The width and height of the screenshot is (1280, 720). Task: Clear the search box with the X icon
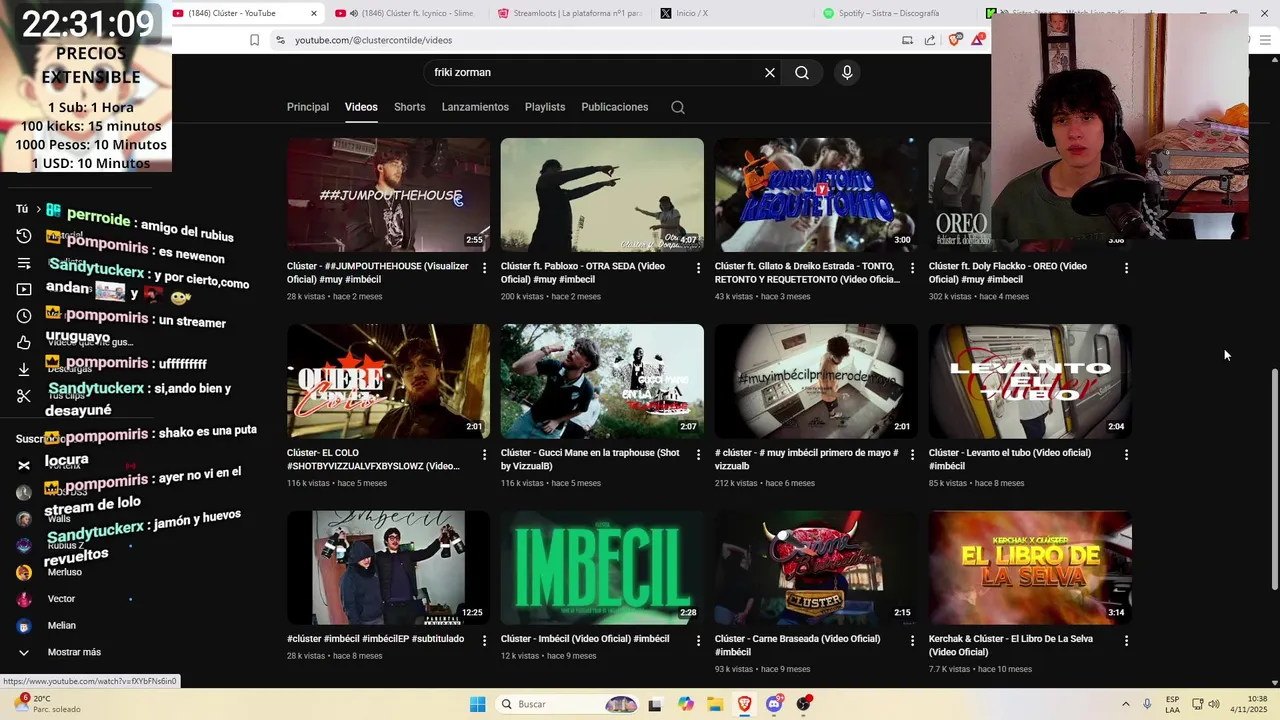tap(770, 73)
